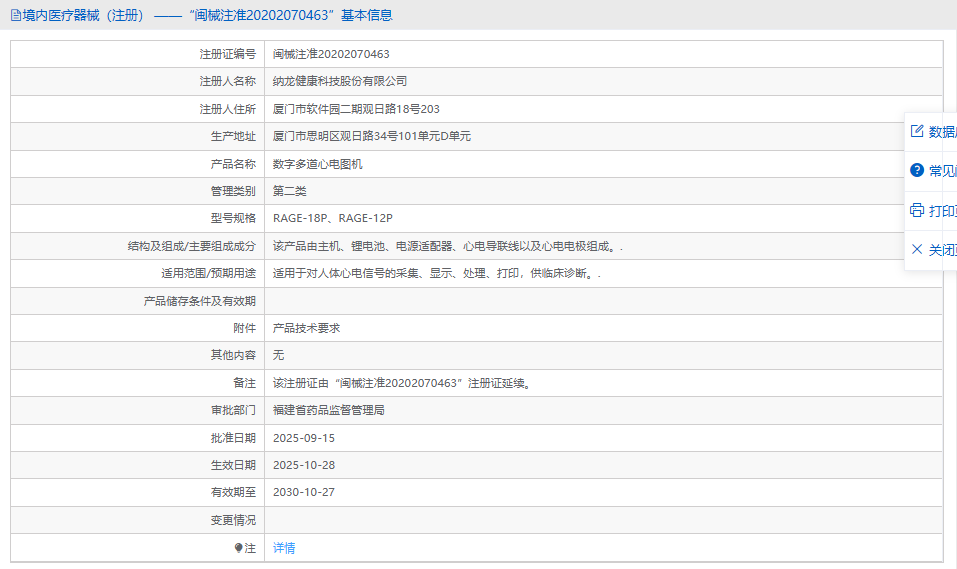This screenshot has width=957, height=569.
Task: Click the 注册人住所 row label
Action: 228,109
